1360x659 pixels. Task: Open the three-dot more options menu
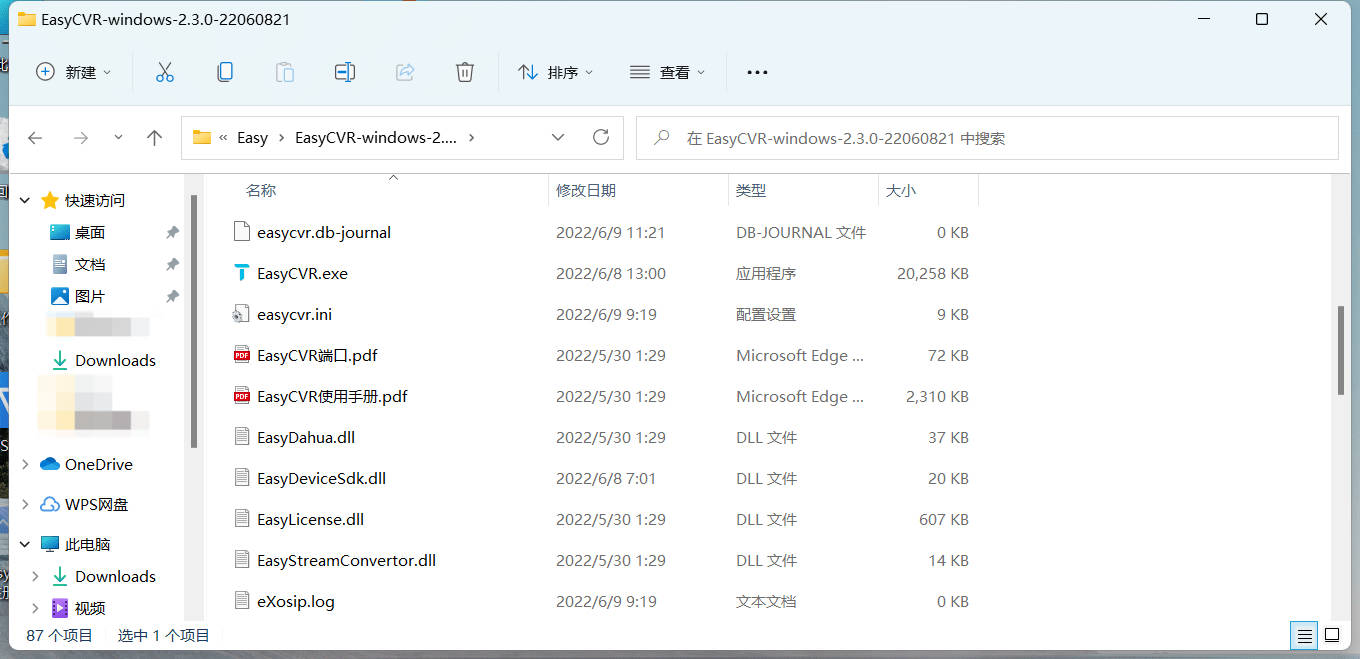[757, 72]
